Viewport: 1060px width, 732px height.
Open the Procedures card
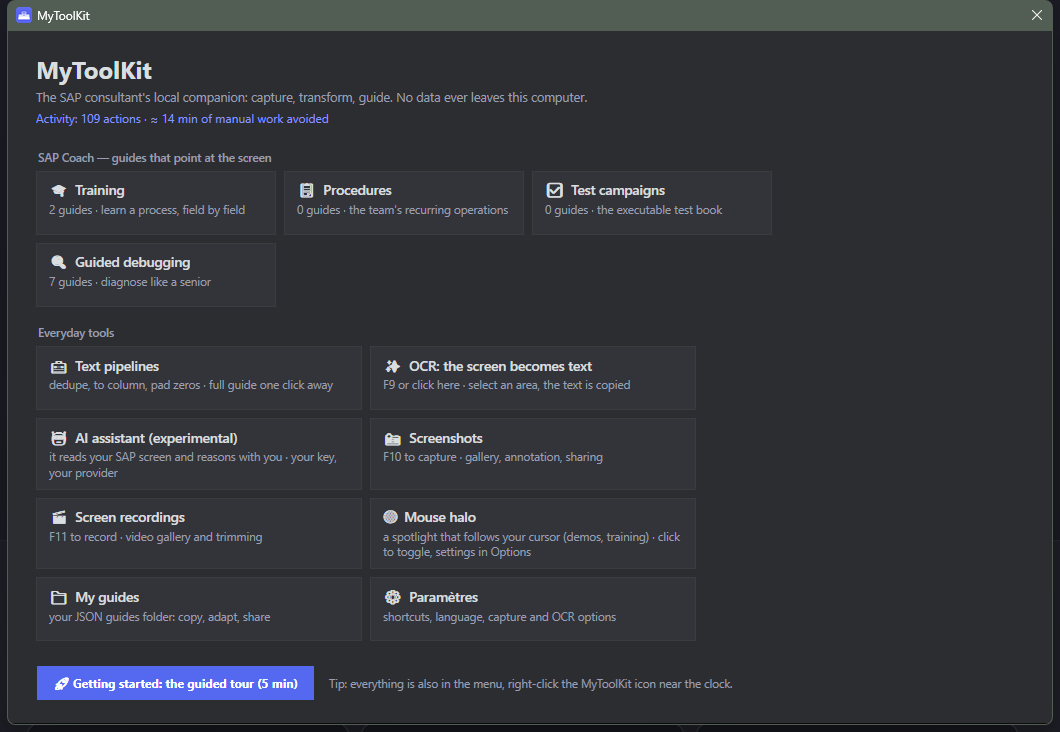click(x=404, y=203)
